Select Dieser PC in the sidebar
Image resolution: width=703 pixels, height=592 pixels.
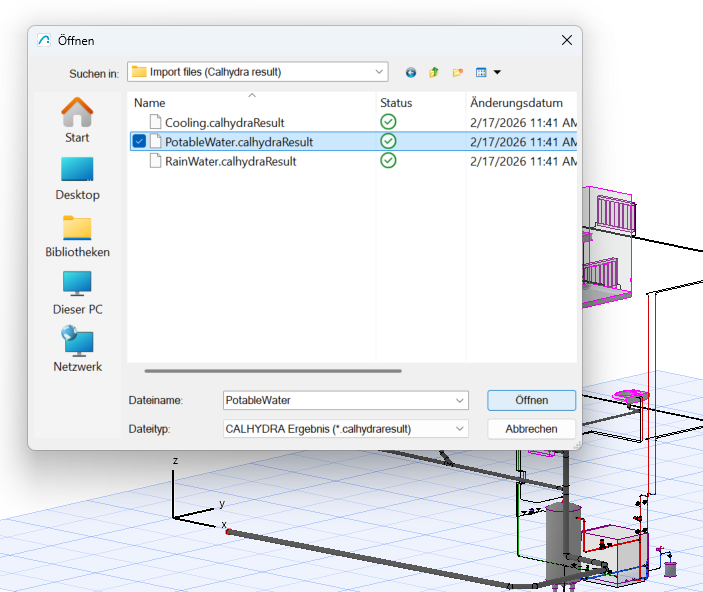[77, 293]
